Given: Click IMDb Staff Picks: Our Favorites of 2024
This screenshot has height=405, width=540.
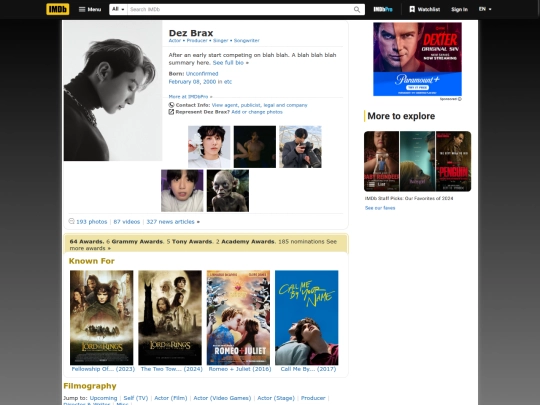Looking at the screenshot, I should pos(409,198).
